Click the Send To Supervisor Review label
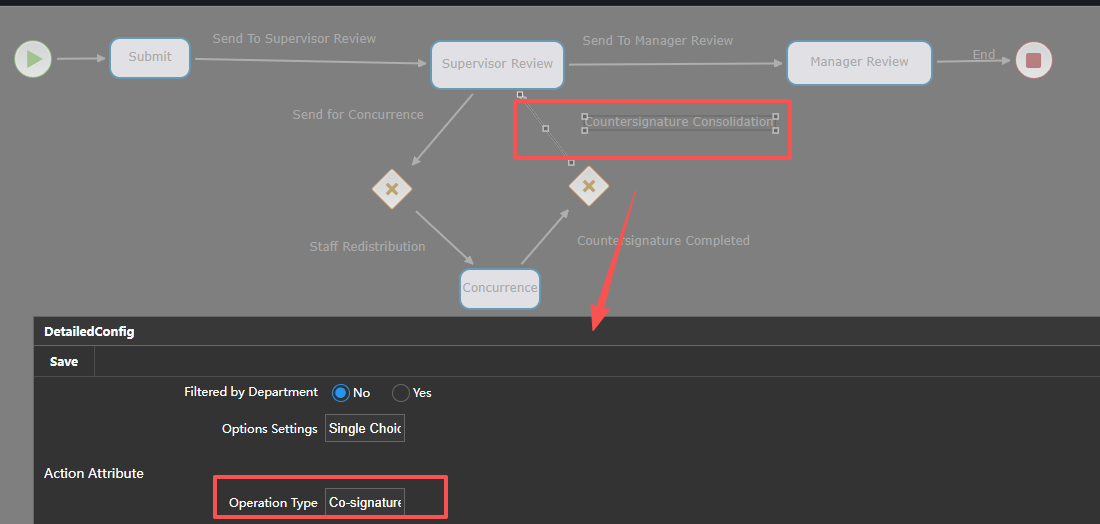The width and height of the screenshot is (1100, 524). [294, 39]
